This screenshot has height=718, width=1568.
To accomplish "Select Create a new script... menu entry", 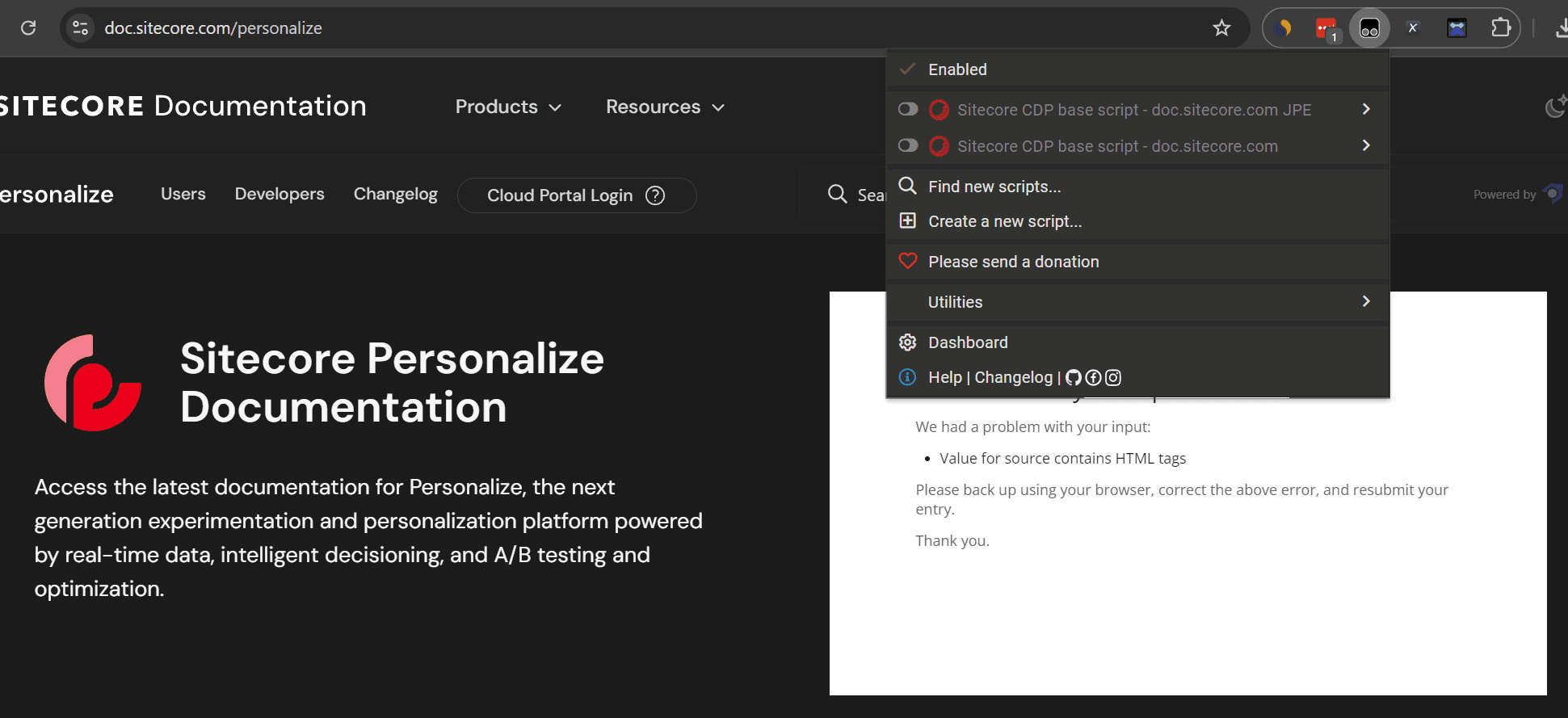I will tap(1137, 221).
